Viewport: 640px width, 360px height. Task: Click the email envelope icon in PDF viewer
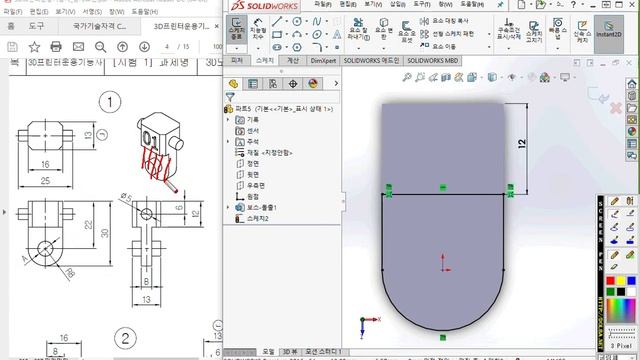78,47
